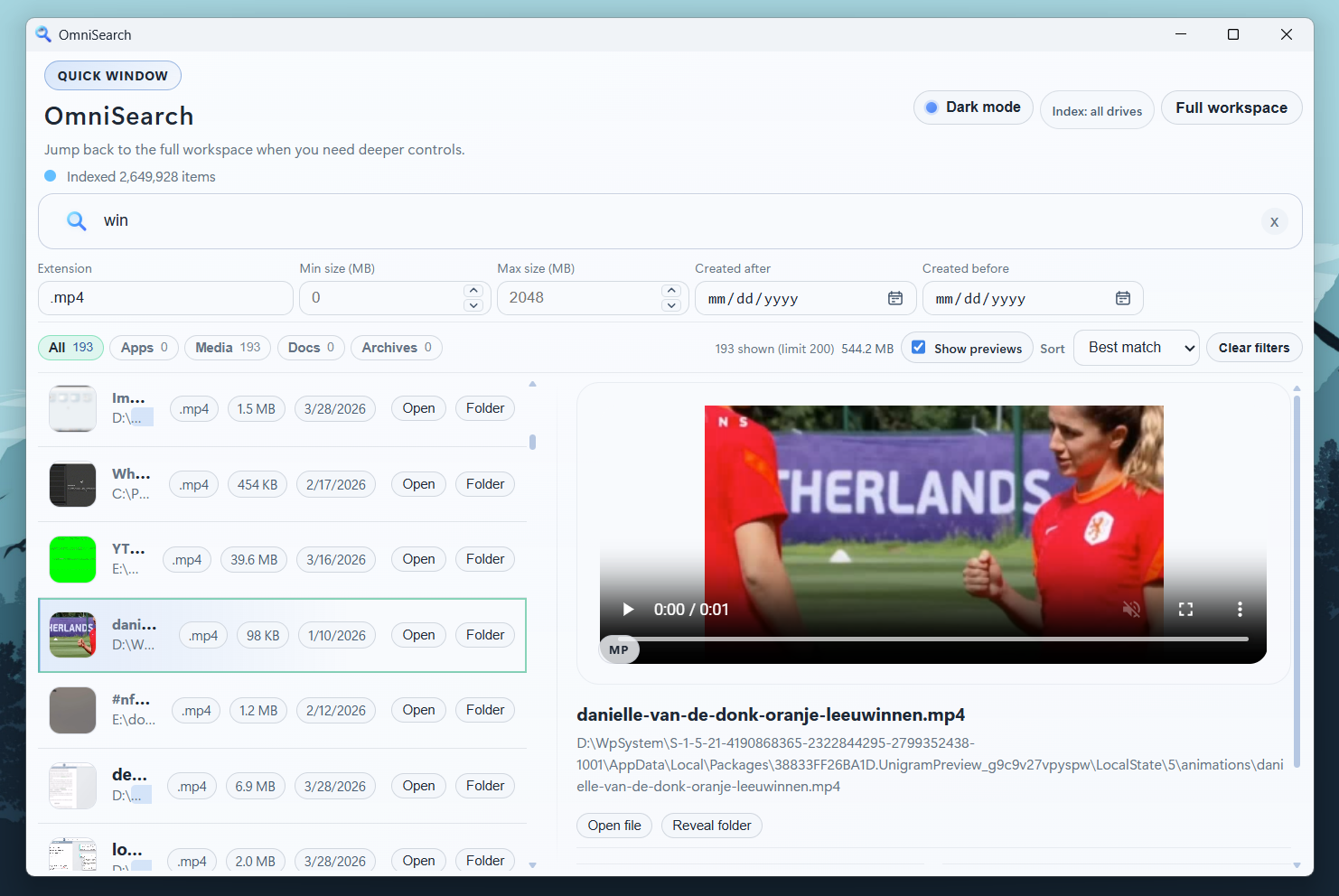Click the results list down arrow
1339x896 pixels.
tap(533, 865)
